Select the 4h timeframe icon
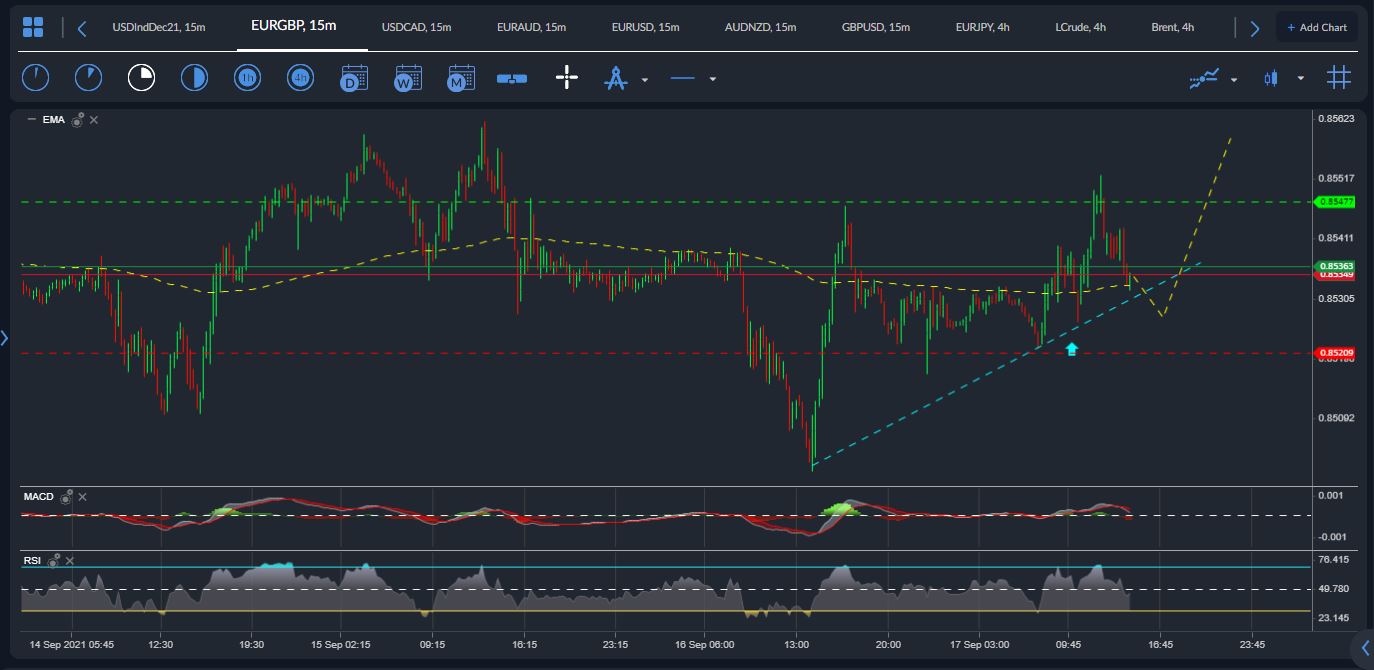Screen dimensions: 1374x670 [x=300, y=77]
